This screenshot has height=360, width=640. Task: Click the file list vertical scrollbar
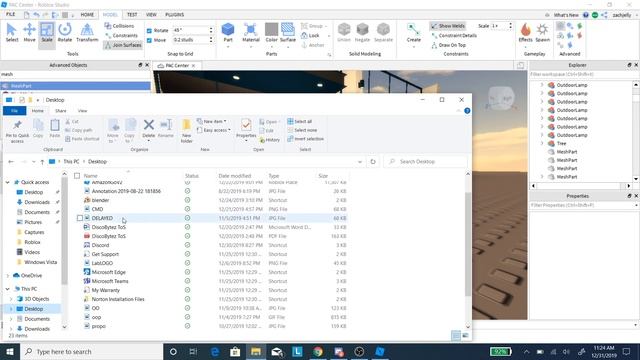(x=468, y=244)
